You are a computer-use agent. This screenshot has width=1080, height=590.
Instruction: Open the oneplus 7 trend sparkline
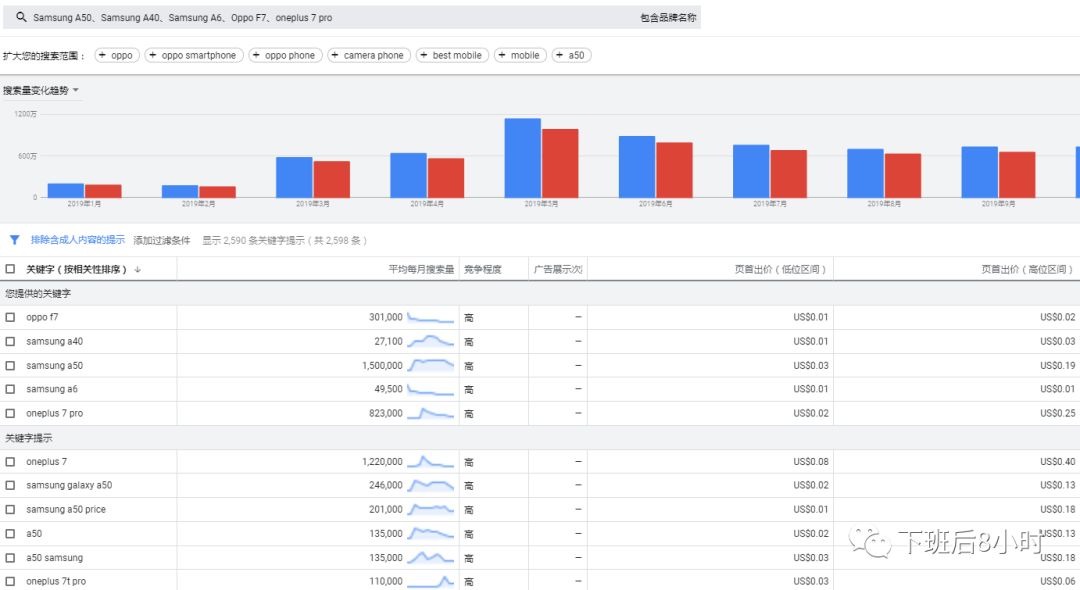point(430,462)
